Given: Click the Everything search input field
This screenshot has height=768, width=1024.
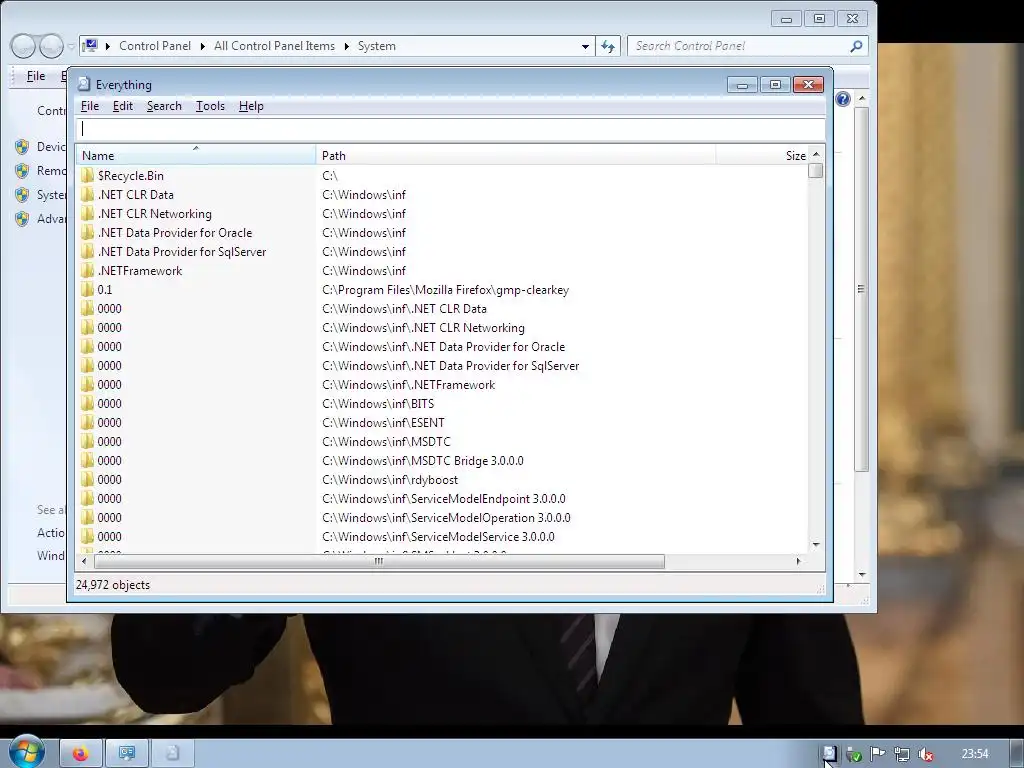Looking at the screenshot, I should tap(451, 129).
